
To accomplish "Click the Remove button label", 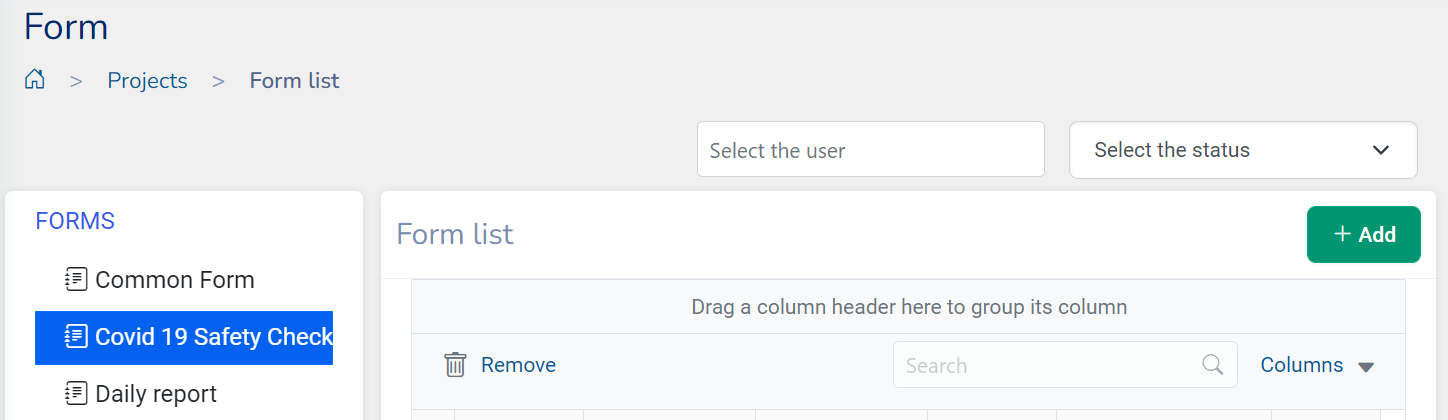I will 518,365.
